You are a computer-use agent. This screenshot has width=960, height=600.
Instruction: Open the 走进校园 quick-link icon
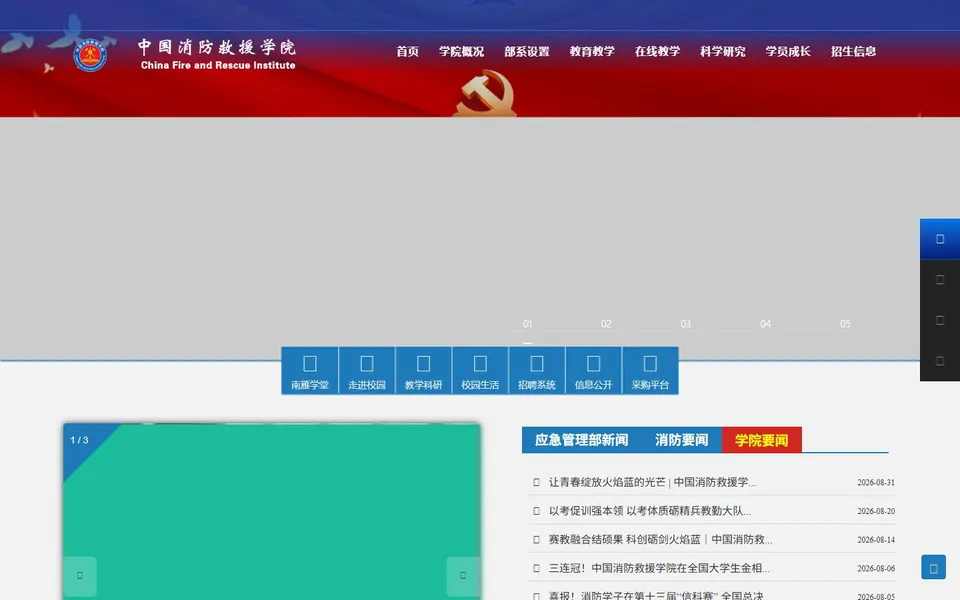tap(367, 370)
